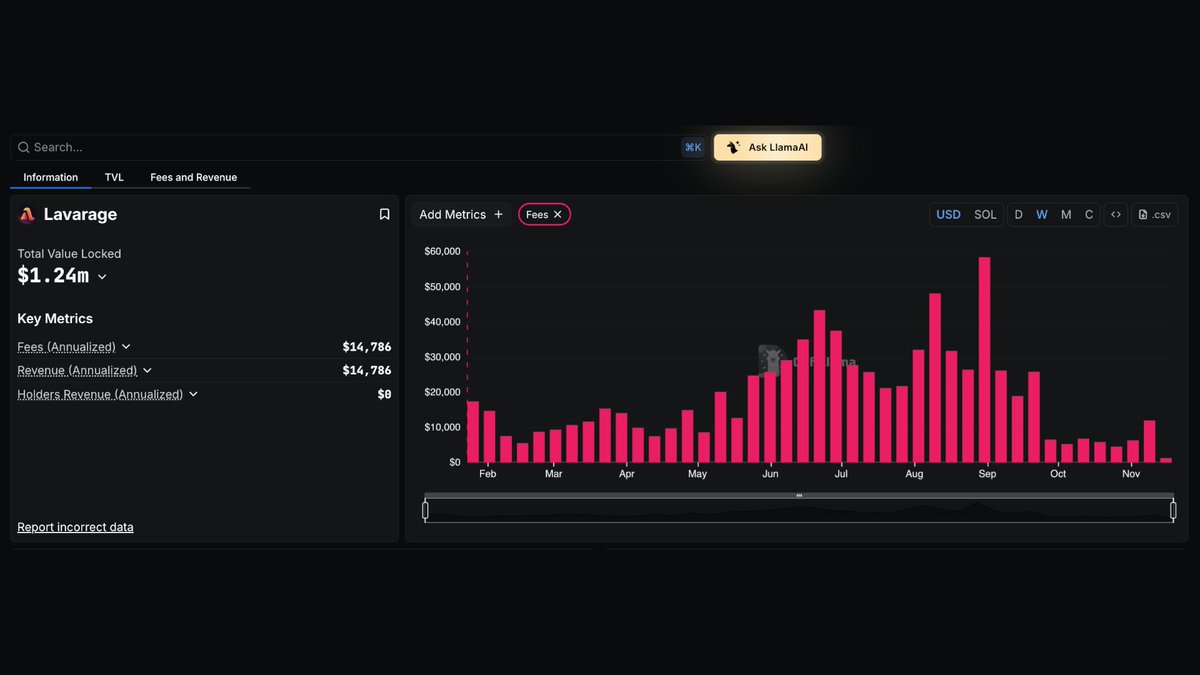Click the Report incorrect data link

coord(75,527)
